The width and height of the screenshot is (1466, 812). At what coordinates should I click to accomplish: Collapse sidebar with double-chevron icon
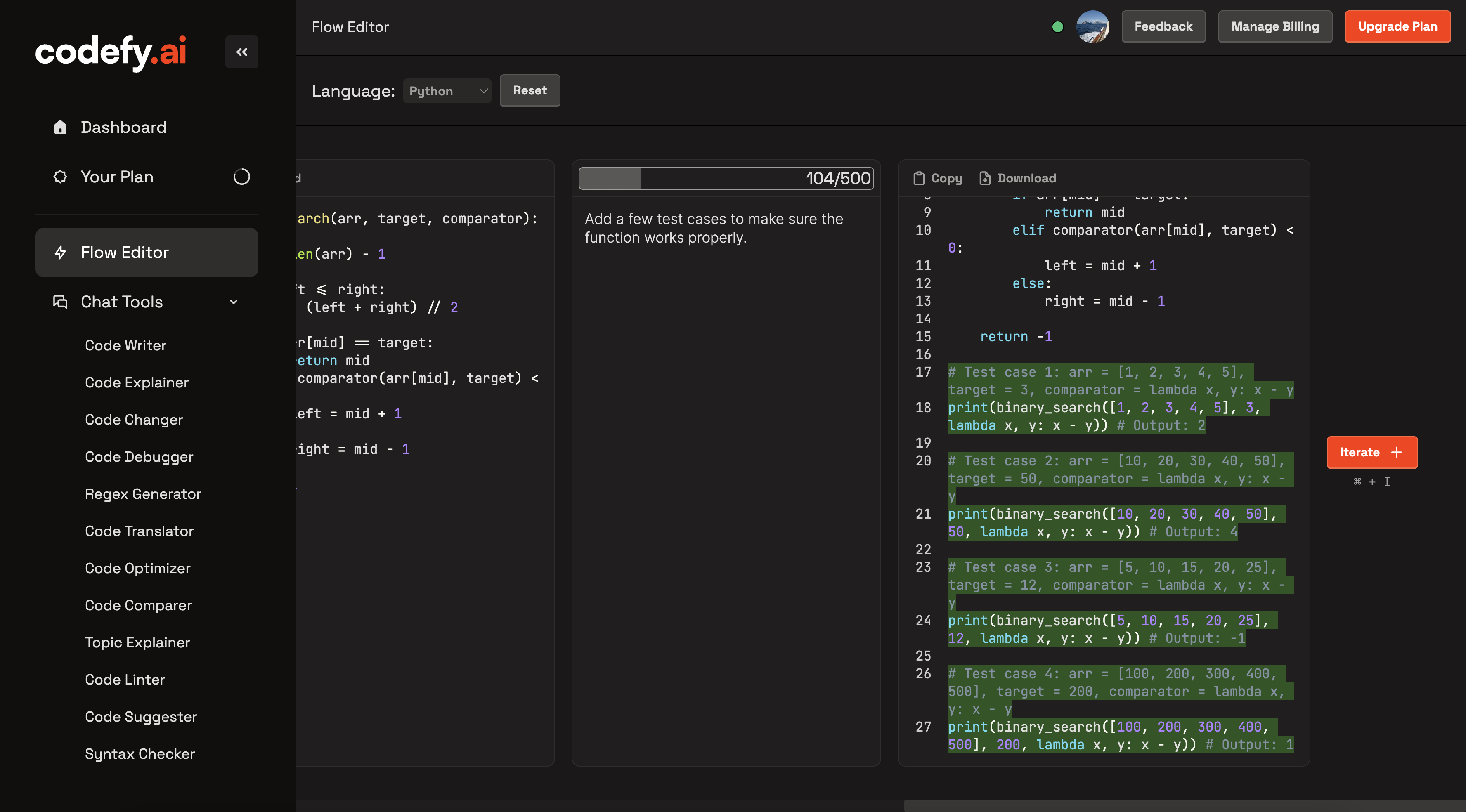click(241, 52)
